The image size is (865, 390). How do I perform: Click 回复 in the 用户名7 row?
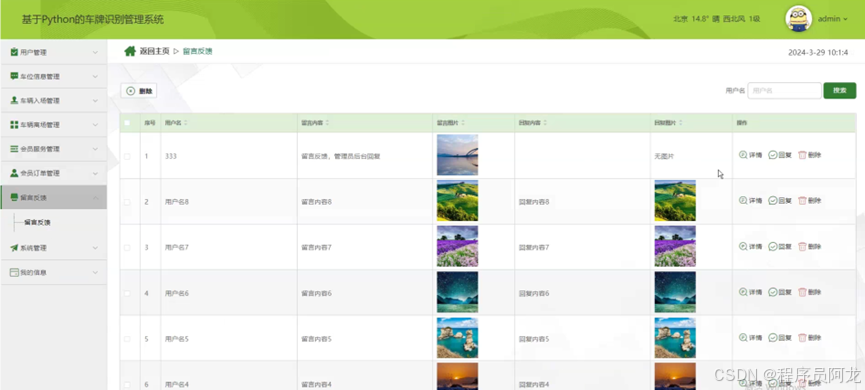(x=780, y=247)
